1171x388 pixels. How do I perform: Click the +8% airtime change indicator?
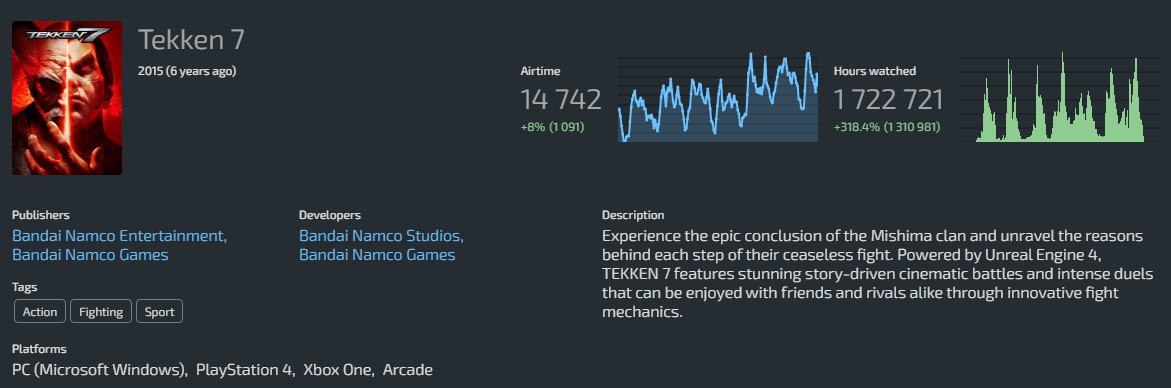point(553,128)
